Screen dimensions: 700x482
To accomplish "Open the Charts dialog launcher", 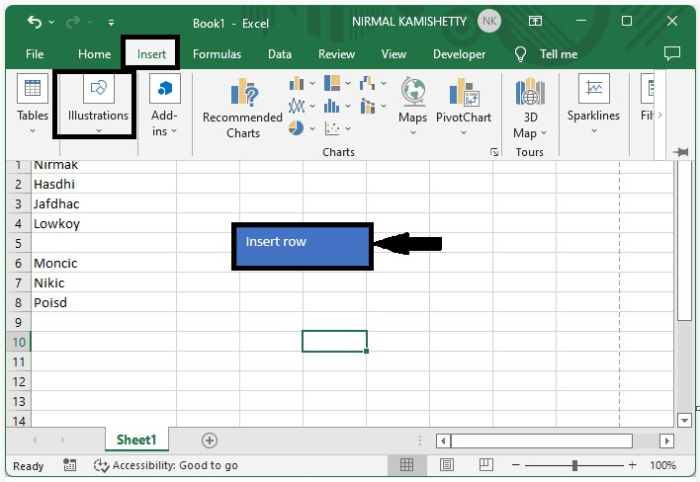I will (494, 152).
